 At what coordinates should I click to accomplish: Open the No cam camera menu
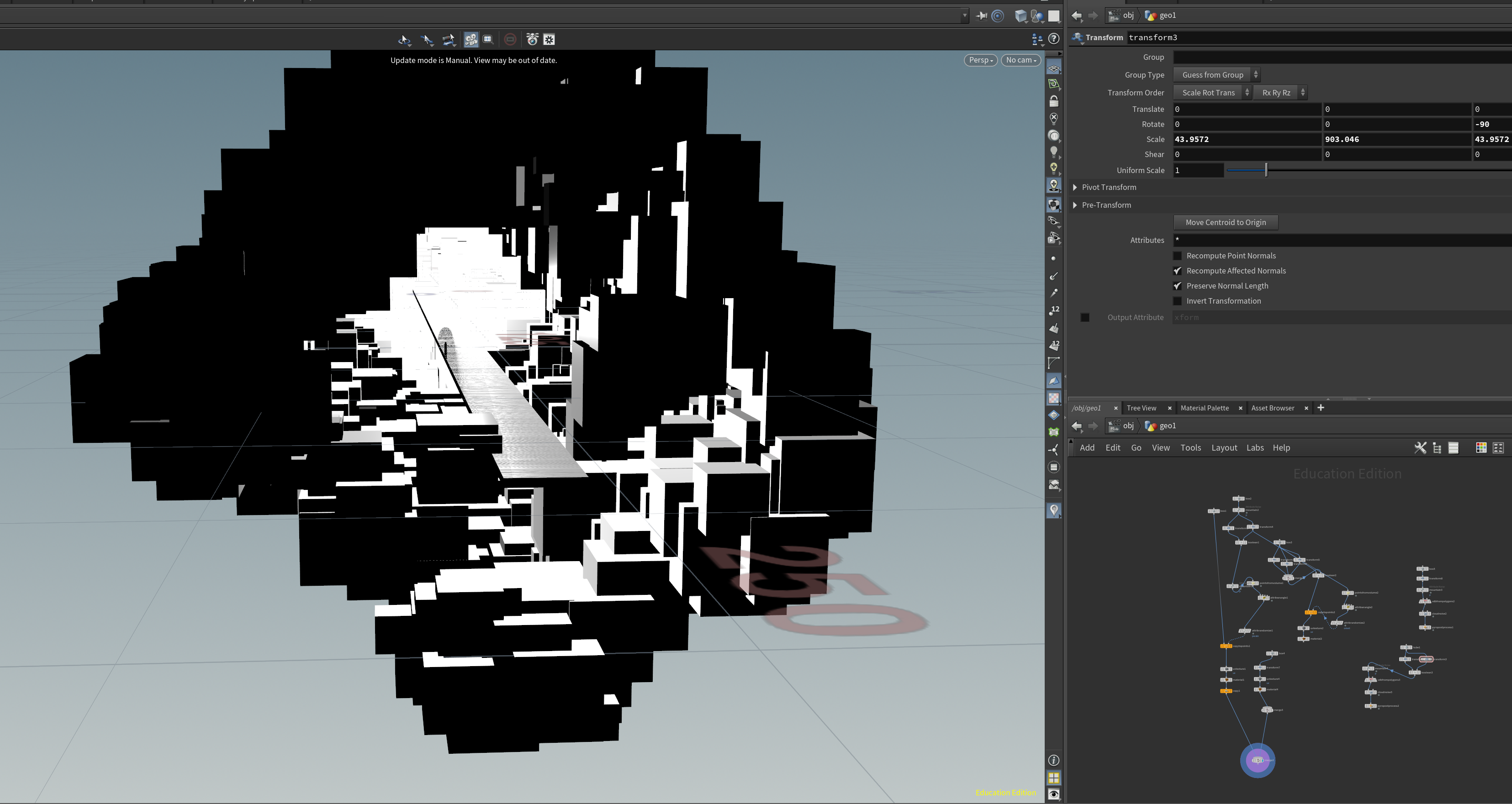tap(1021, 60)
